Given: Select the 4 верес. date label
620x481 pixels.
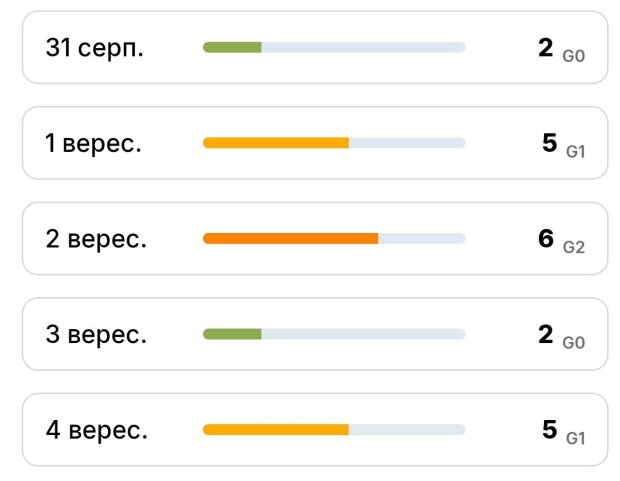Looking at the screenshot, I should tap(96, 430).
